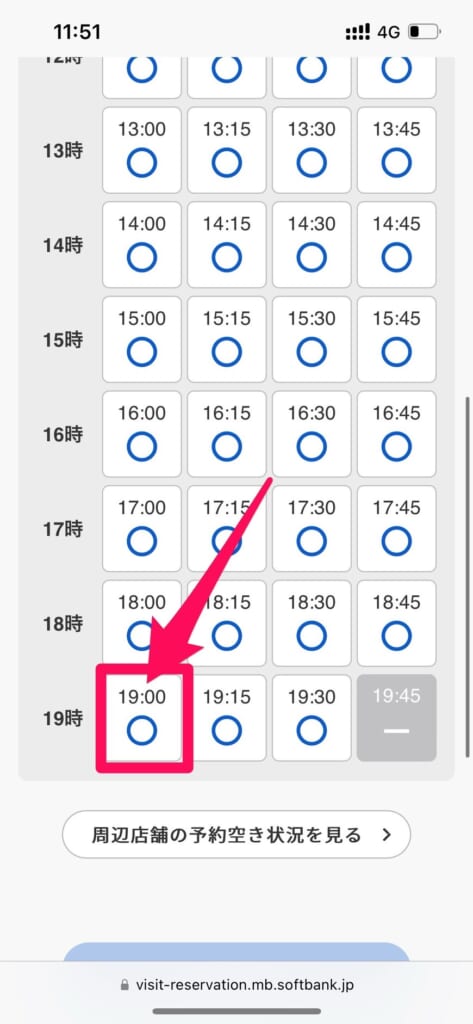Tap chevron on nearby stores button
The height and width of the screenshot is (1024, 473).
pos(386,835)
